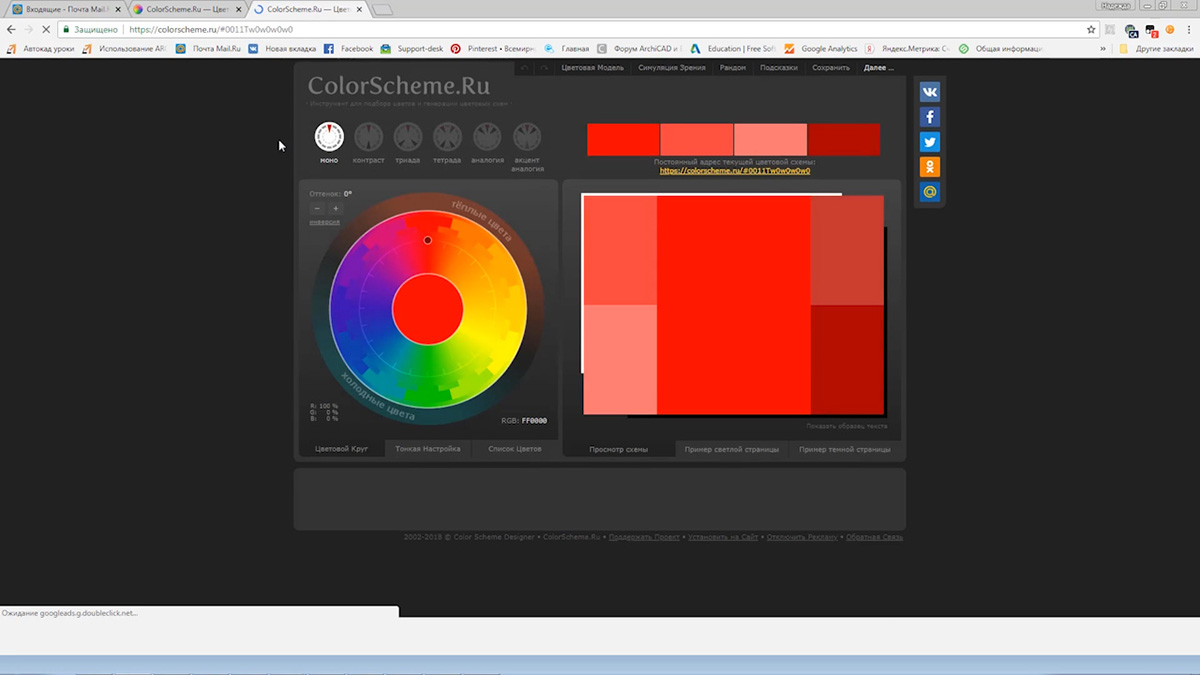The height and width of the screenshot is (675, 1200).
Task: Increase hue with plus button
Action: point(335,208)
